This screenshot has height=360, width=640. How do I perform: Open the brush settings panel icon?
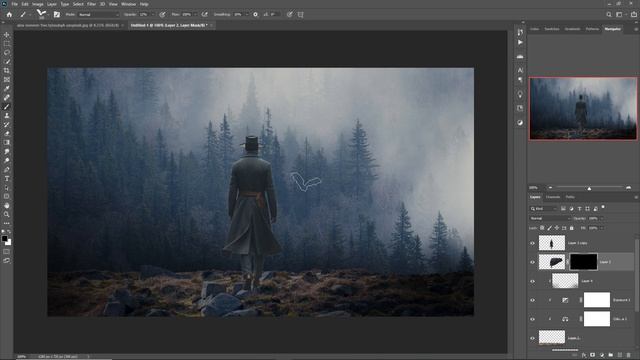pos(57,14)
